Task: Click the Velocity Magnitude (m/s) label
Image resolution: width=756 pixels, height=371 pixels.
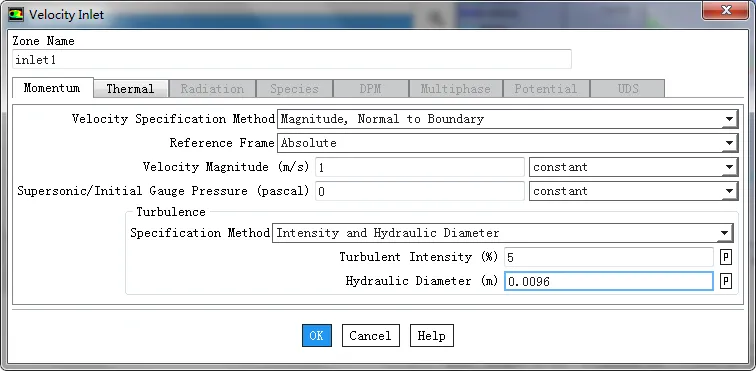Action: tap(226, 167)
